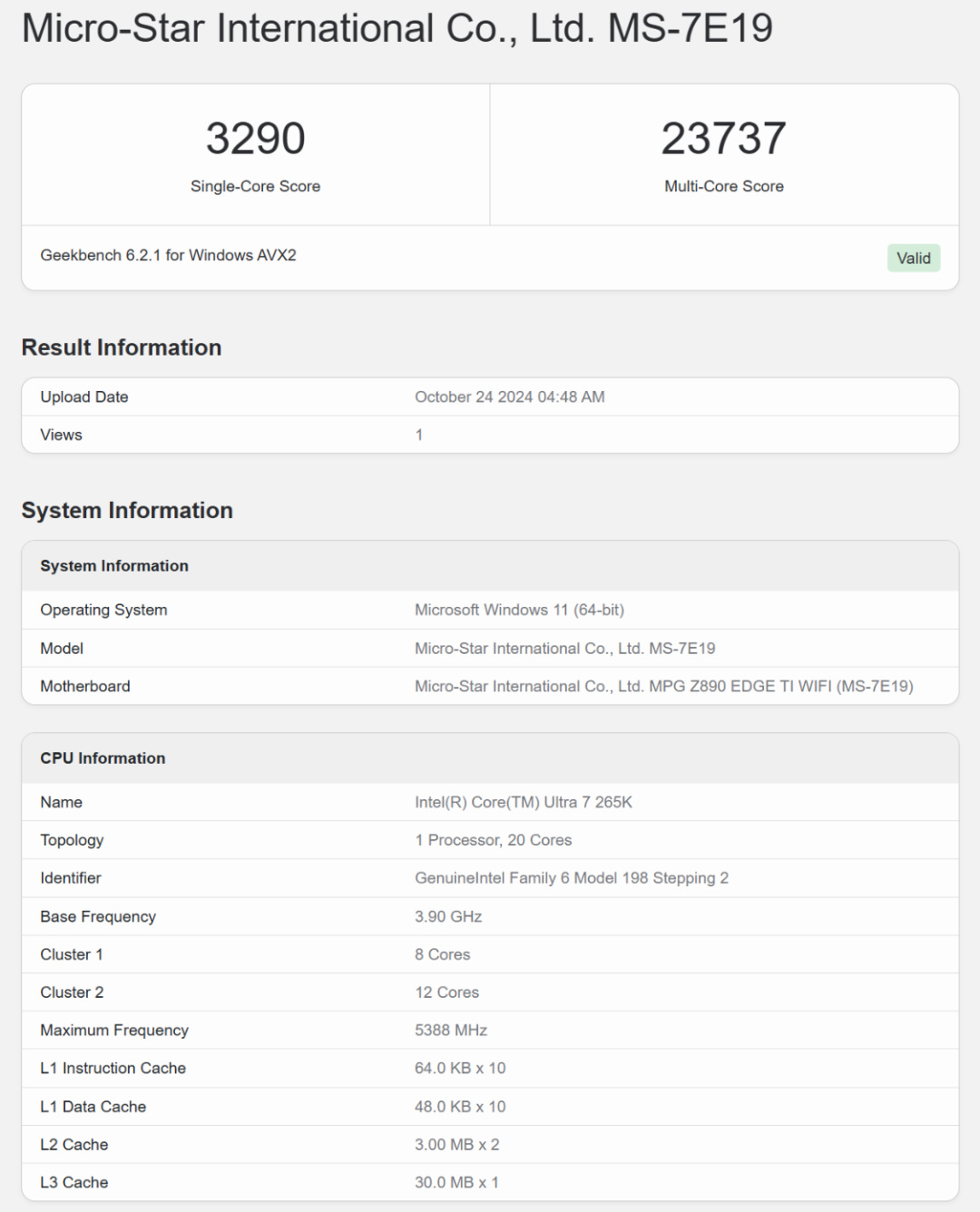Click the 3.90 GHz base frequency value

(448, 917)
